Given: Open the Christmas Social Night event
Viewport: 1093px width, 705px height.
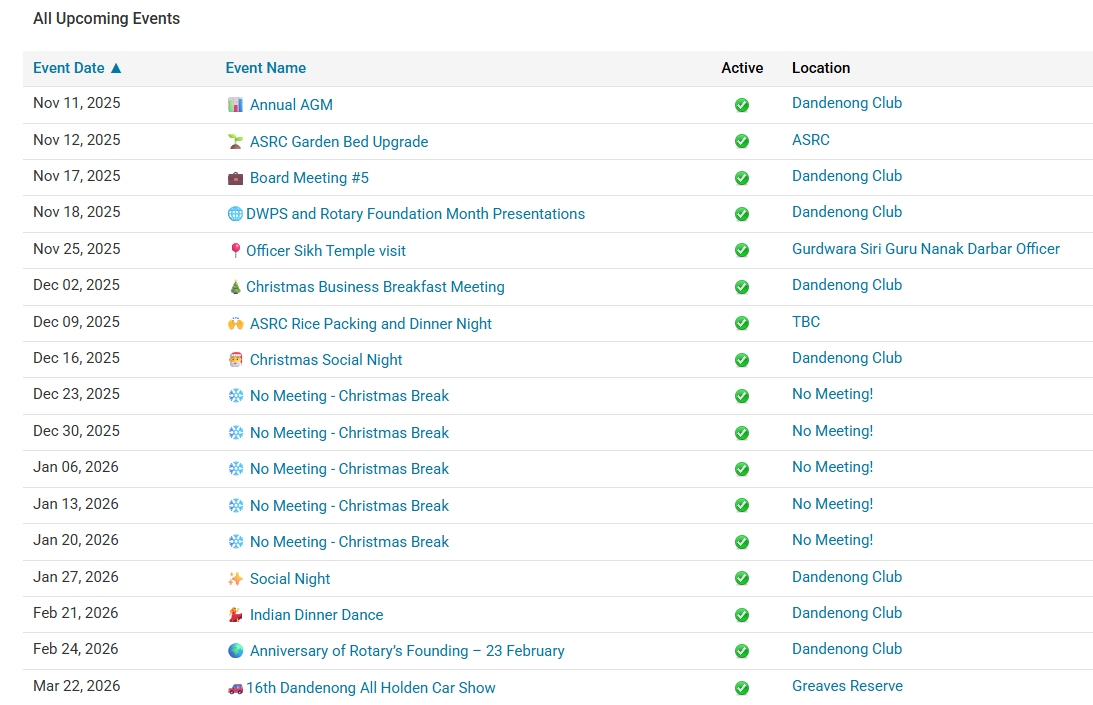Looking at the screenshot, I should coord(326,360).
